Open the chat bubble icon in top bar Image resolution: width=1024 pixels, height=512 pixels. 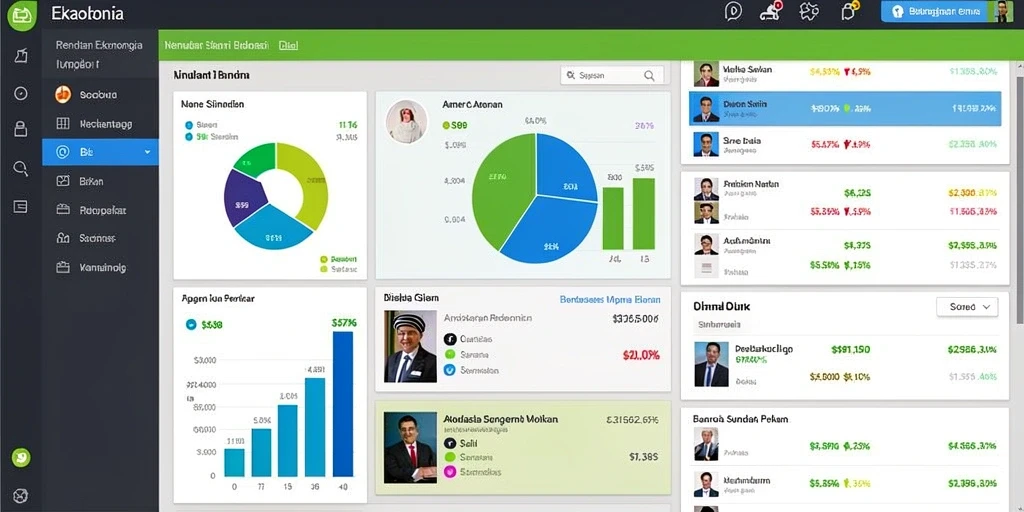[733, 12]
